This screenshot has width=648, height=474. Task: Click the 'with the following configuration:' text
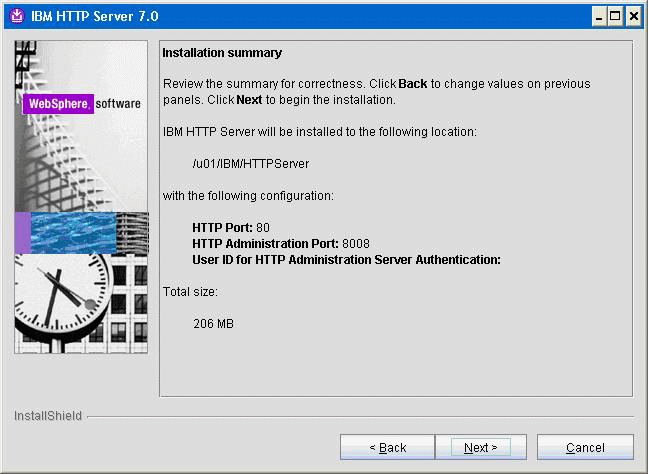click(248, 195)
